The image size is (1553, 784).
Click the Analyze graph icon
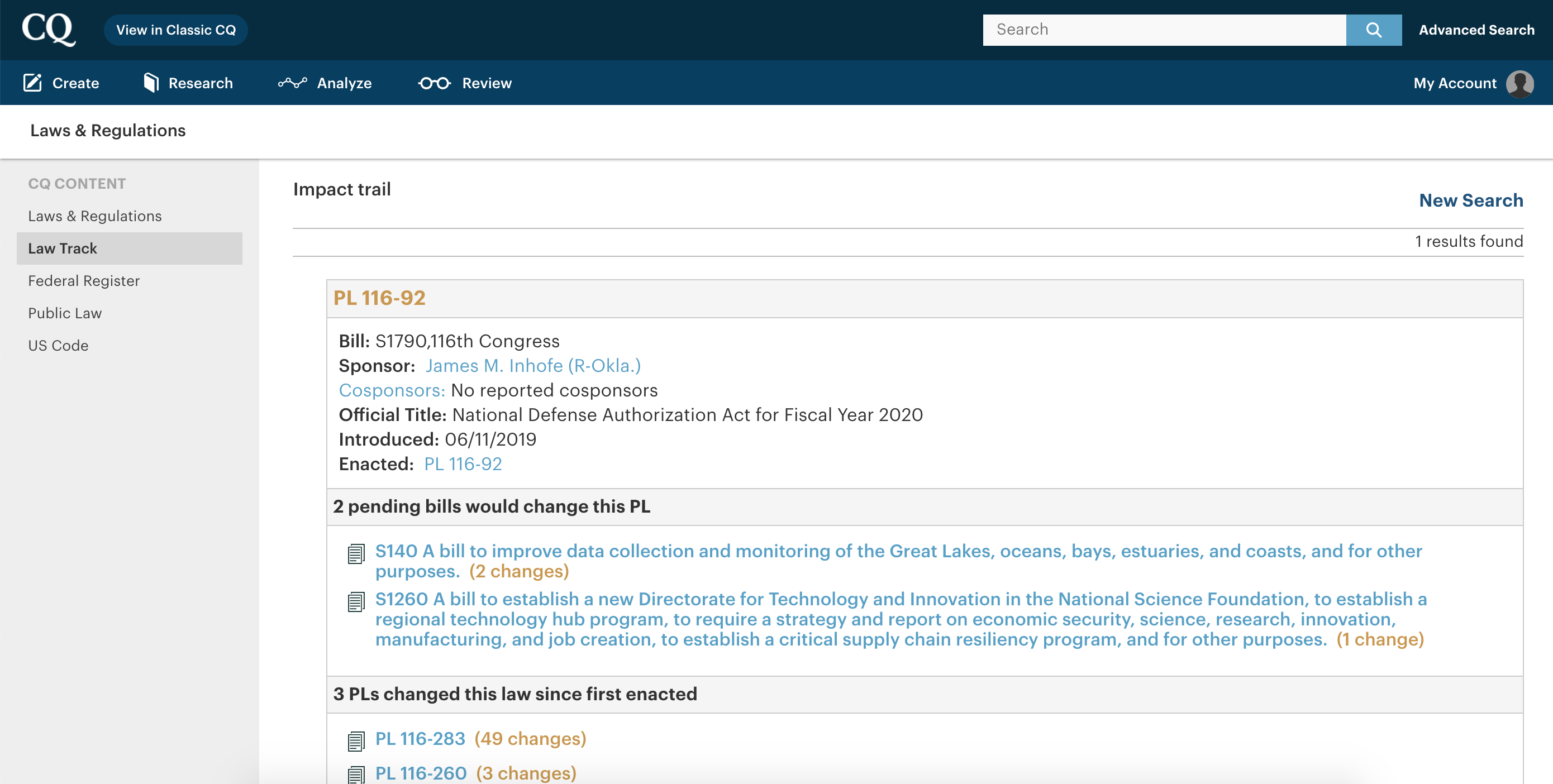pyautogui.click(x=292, y=83)
